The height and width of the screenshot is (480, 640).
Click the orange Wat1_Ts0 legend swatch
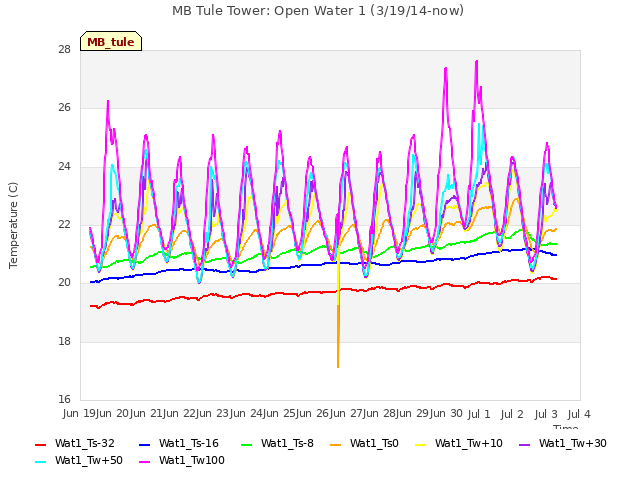tap(336, 444)
